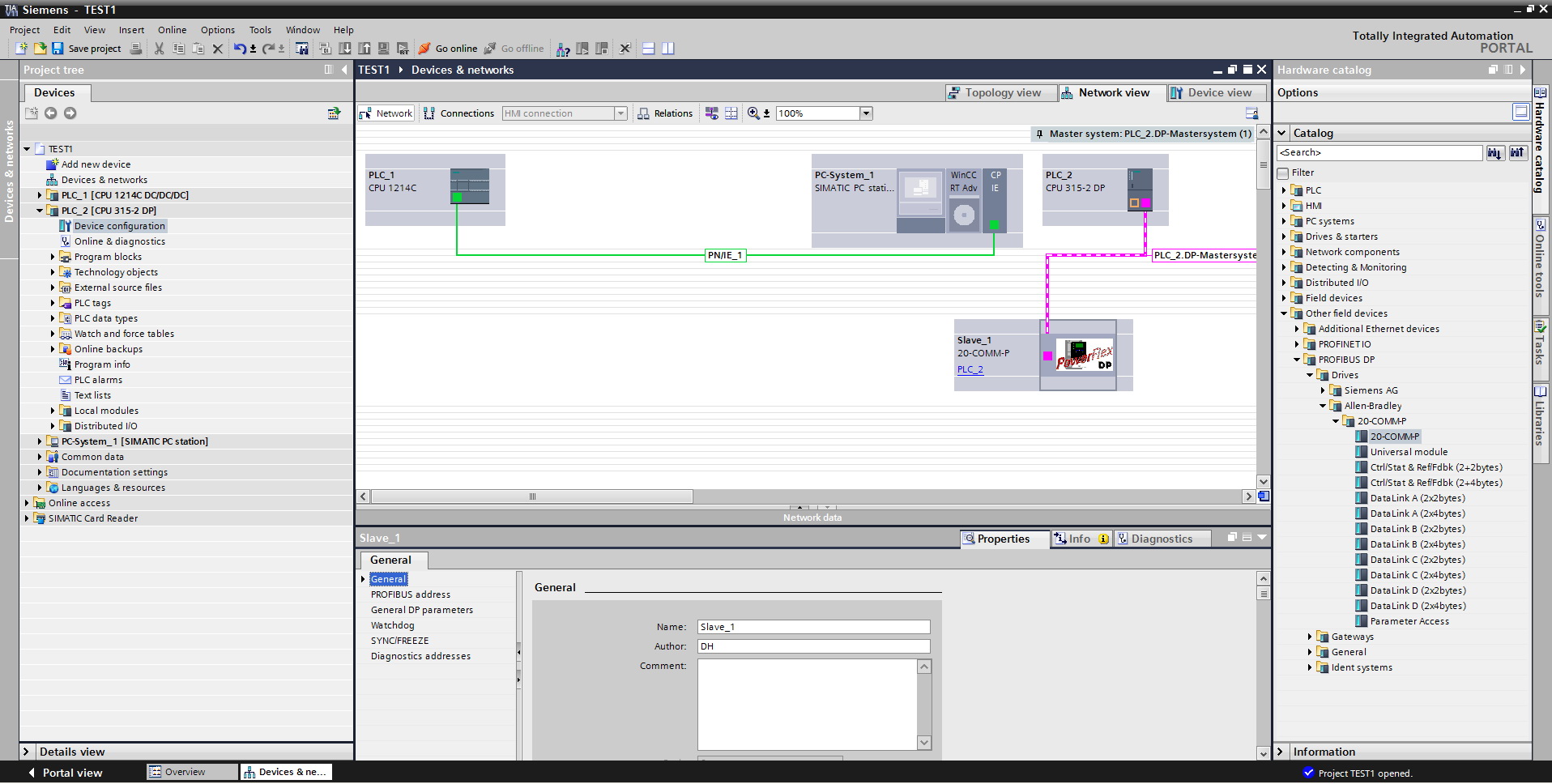
Task: Click the Redo arrow icon
Action: [x=268, y=49]
